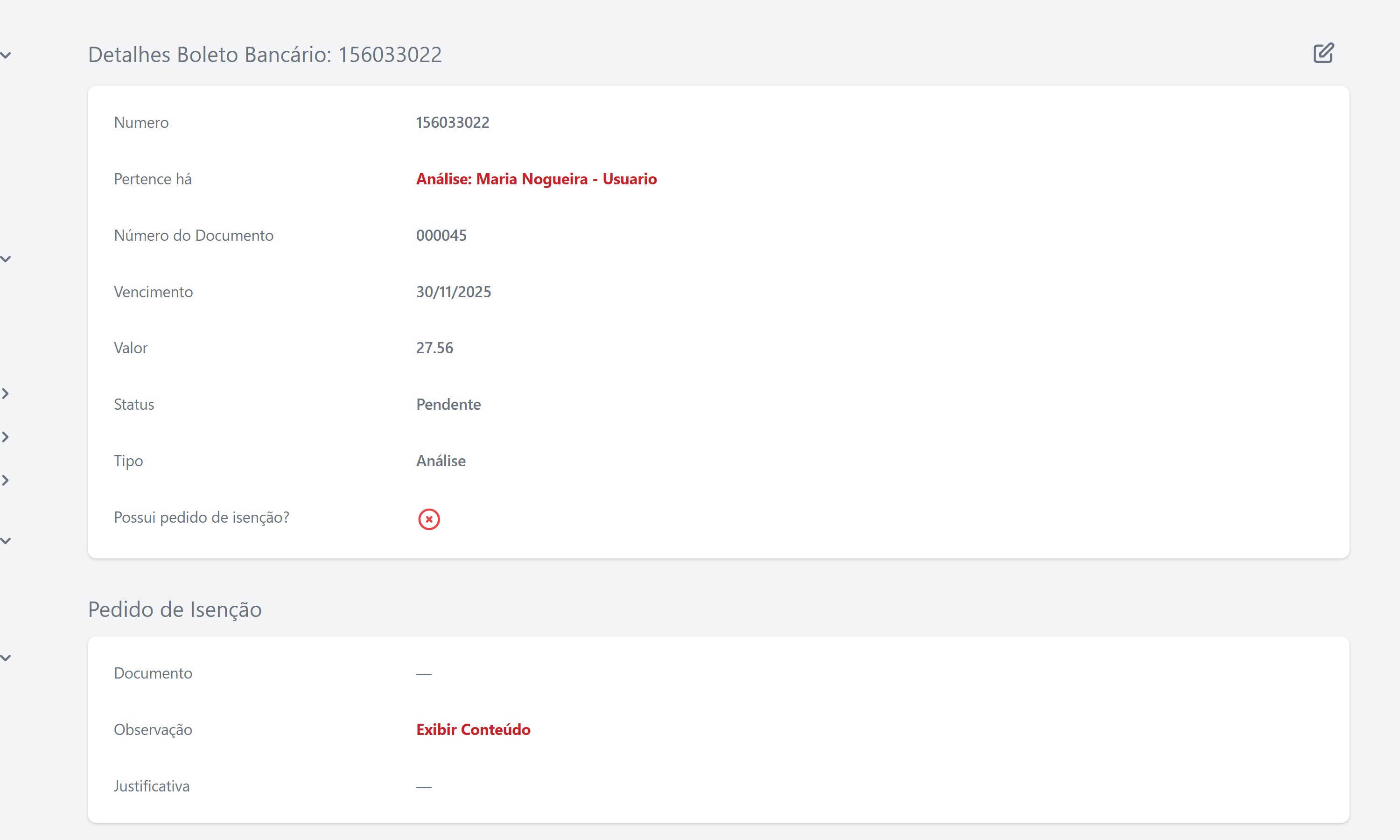This screenshot has height=840, width=1400.
Task: Click the Numero value 156033022 in the card
Action: (452, 122)
